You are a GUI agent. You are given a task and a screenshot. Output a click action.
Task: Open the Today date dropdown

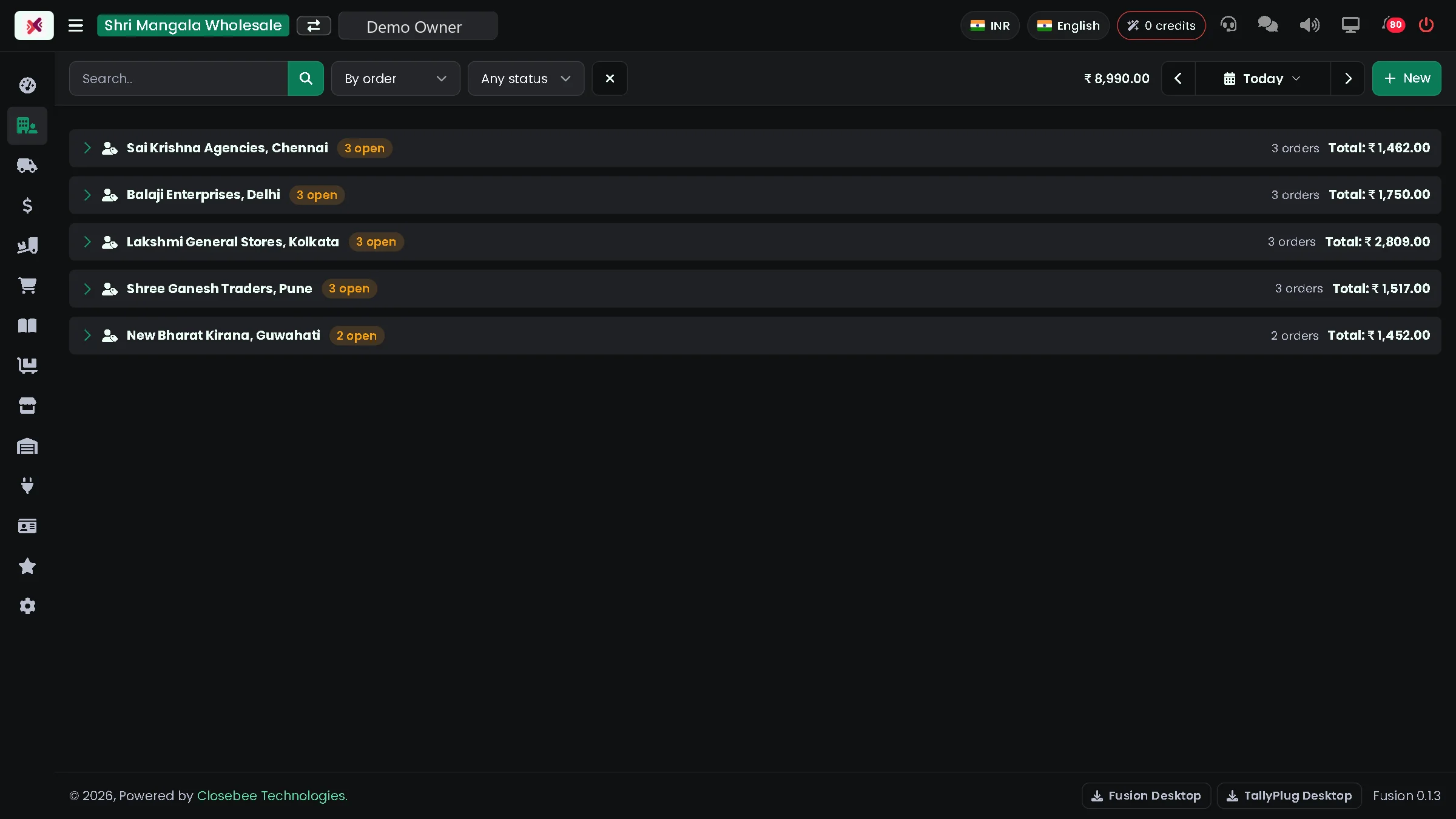(1262, 78)
